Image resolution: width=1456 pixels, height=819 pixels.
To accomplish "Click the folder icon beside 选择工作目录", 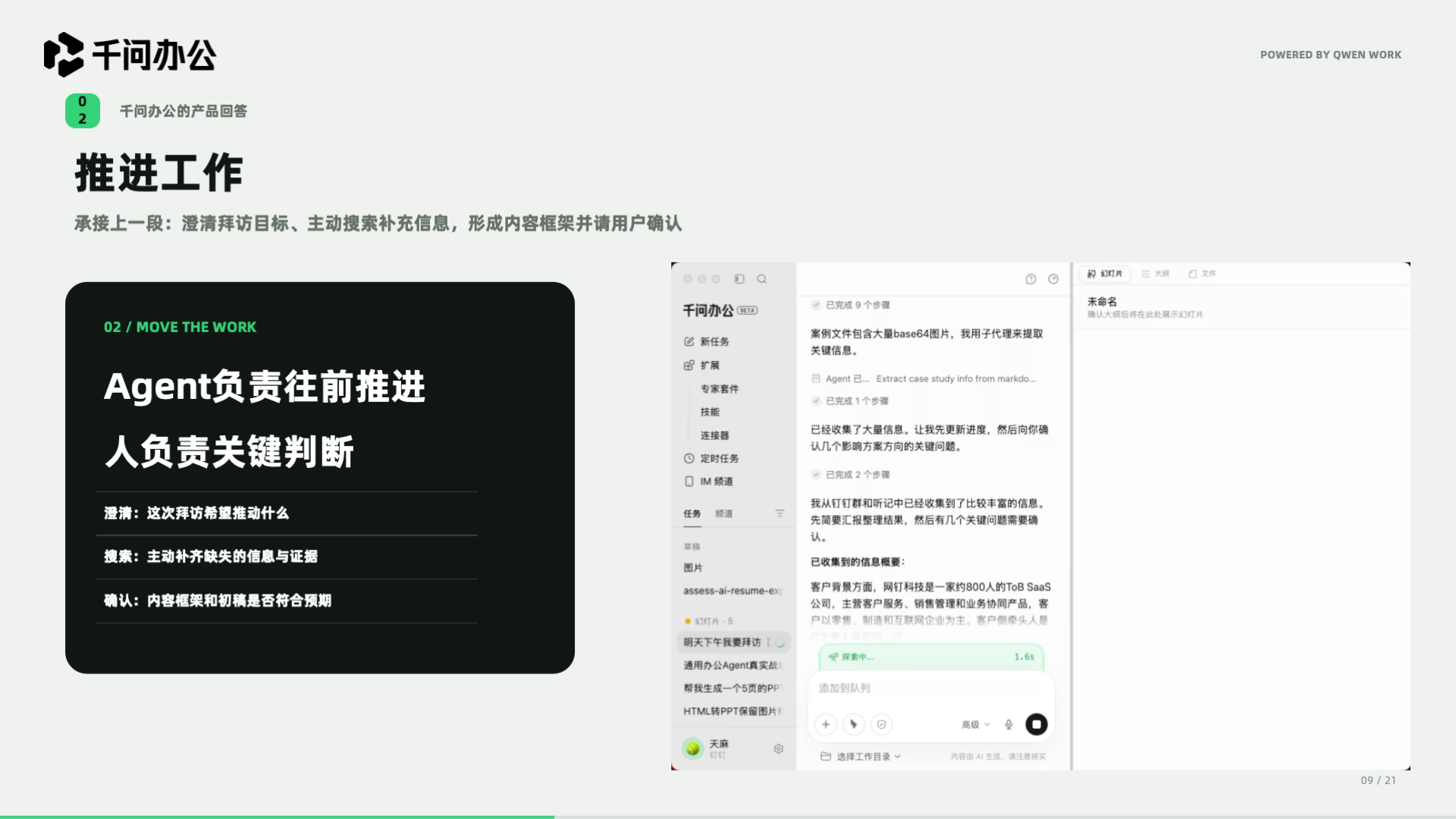I will (x=826, y=756).
